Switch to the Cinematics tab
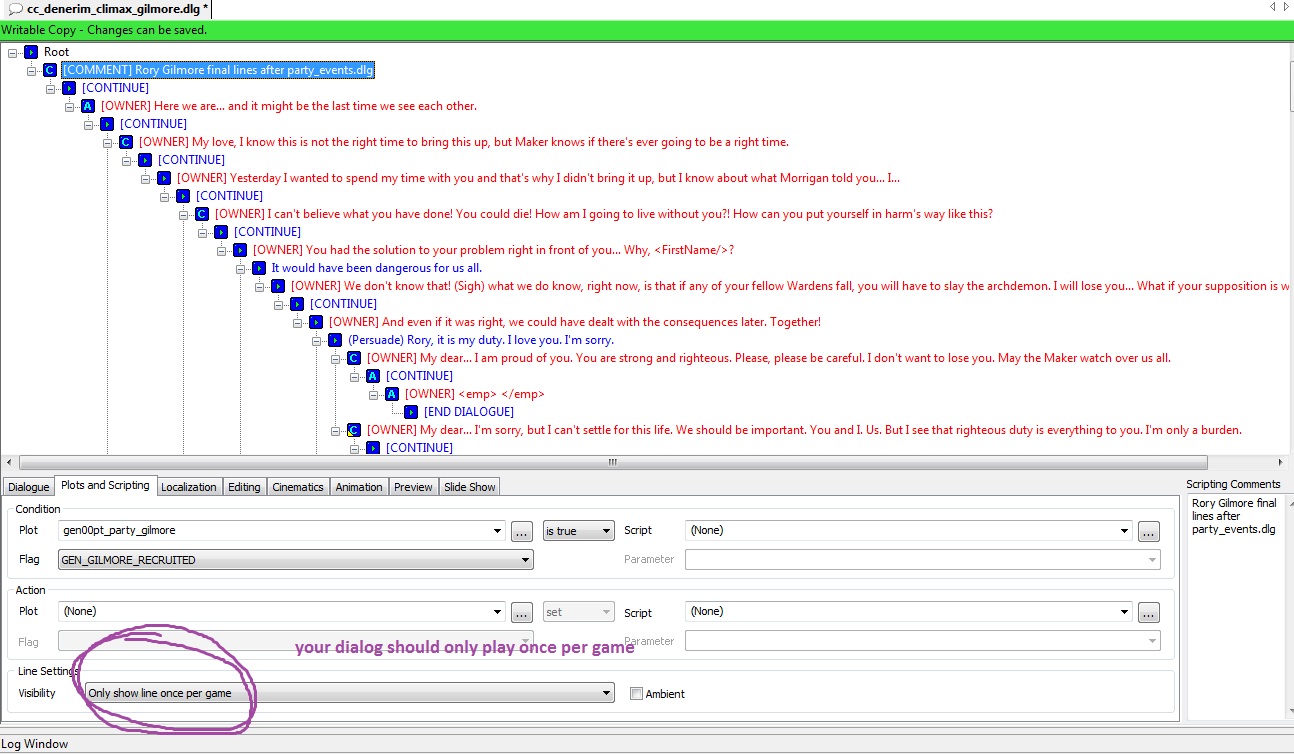The width and height of the screenshot is (1294, 754). click(x=298, y=487)
